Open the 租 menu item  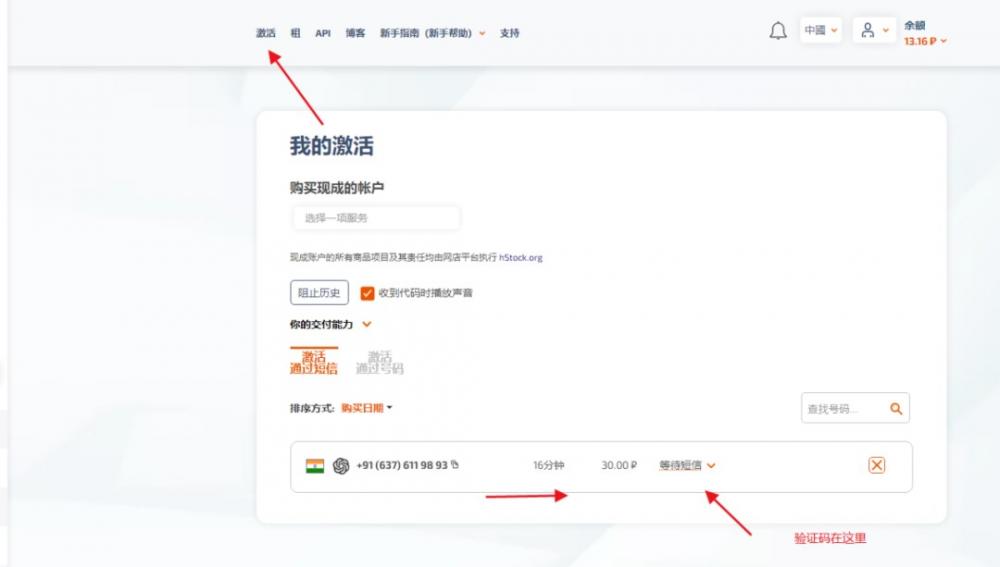click(x=295, y=33)
